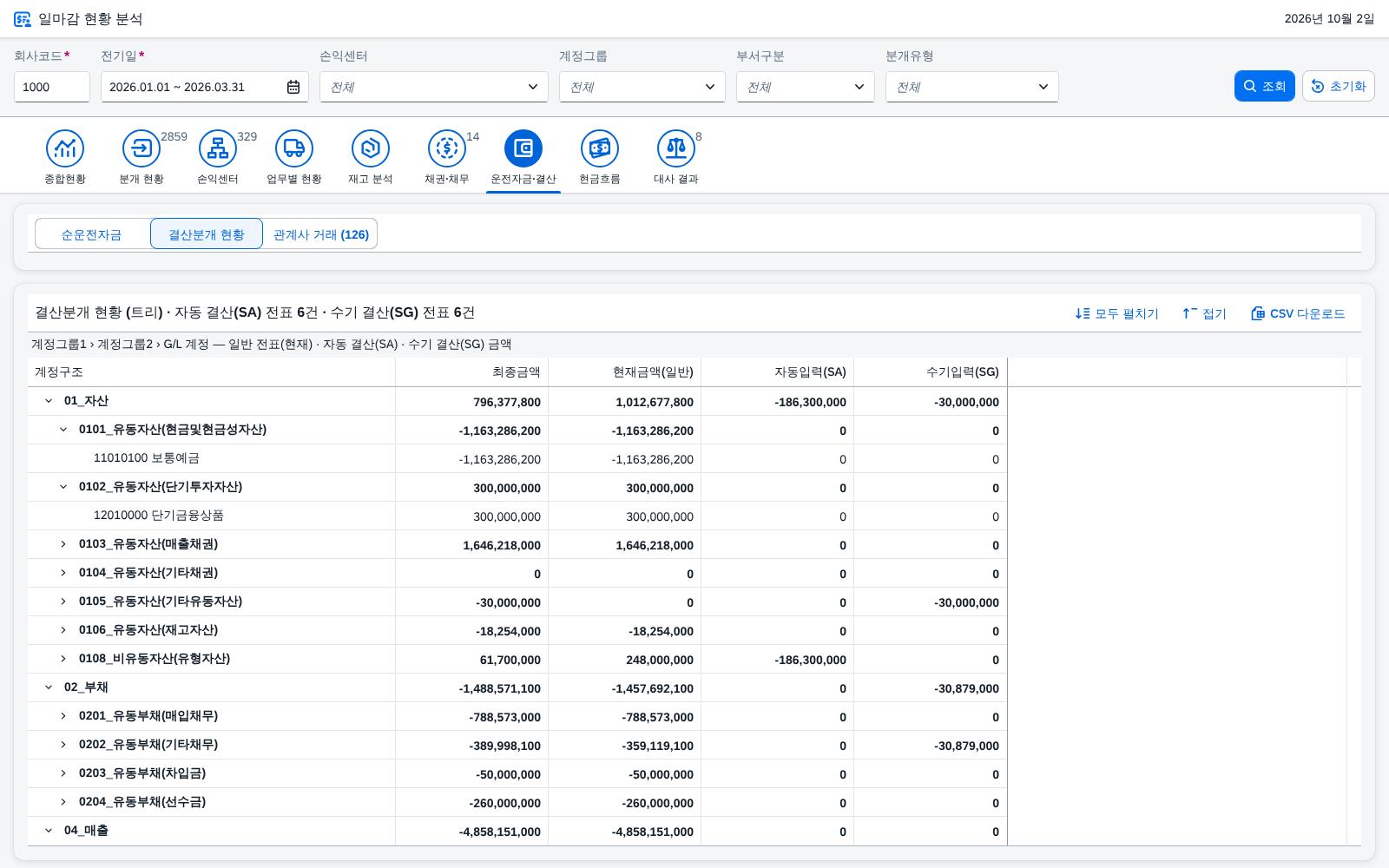The height and width of the screenshot is (868, 1389).
Task: Open the calendar picker in 전기일 field
Action: click(293, 87)
